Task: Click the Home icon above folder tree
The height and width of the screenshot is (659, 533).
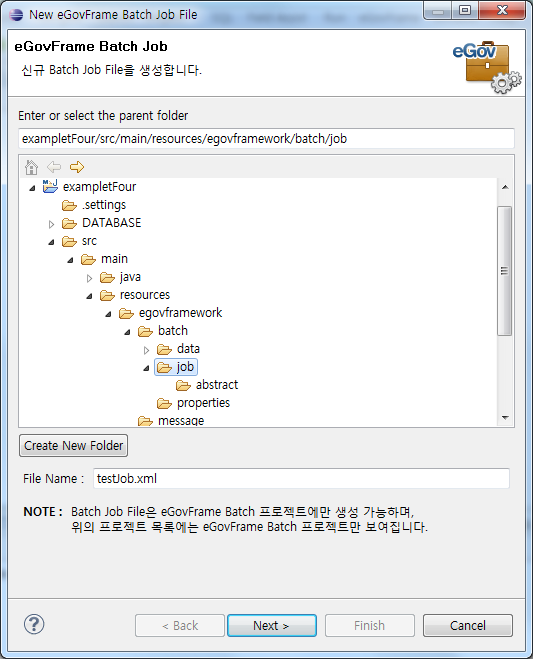Action: click(x=31, y=167)
